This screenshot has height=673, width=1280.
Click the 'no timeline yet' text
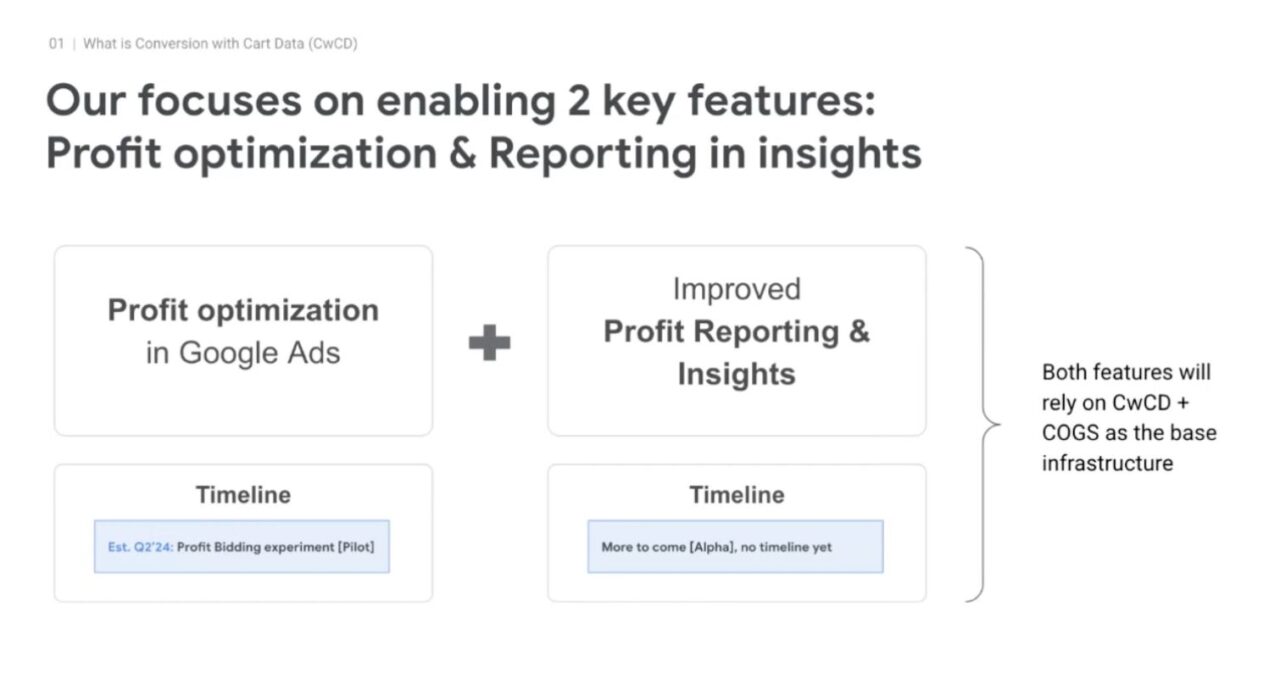point(787,547)
